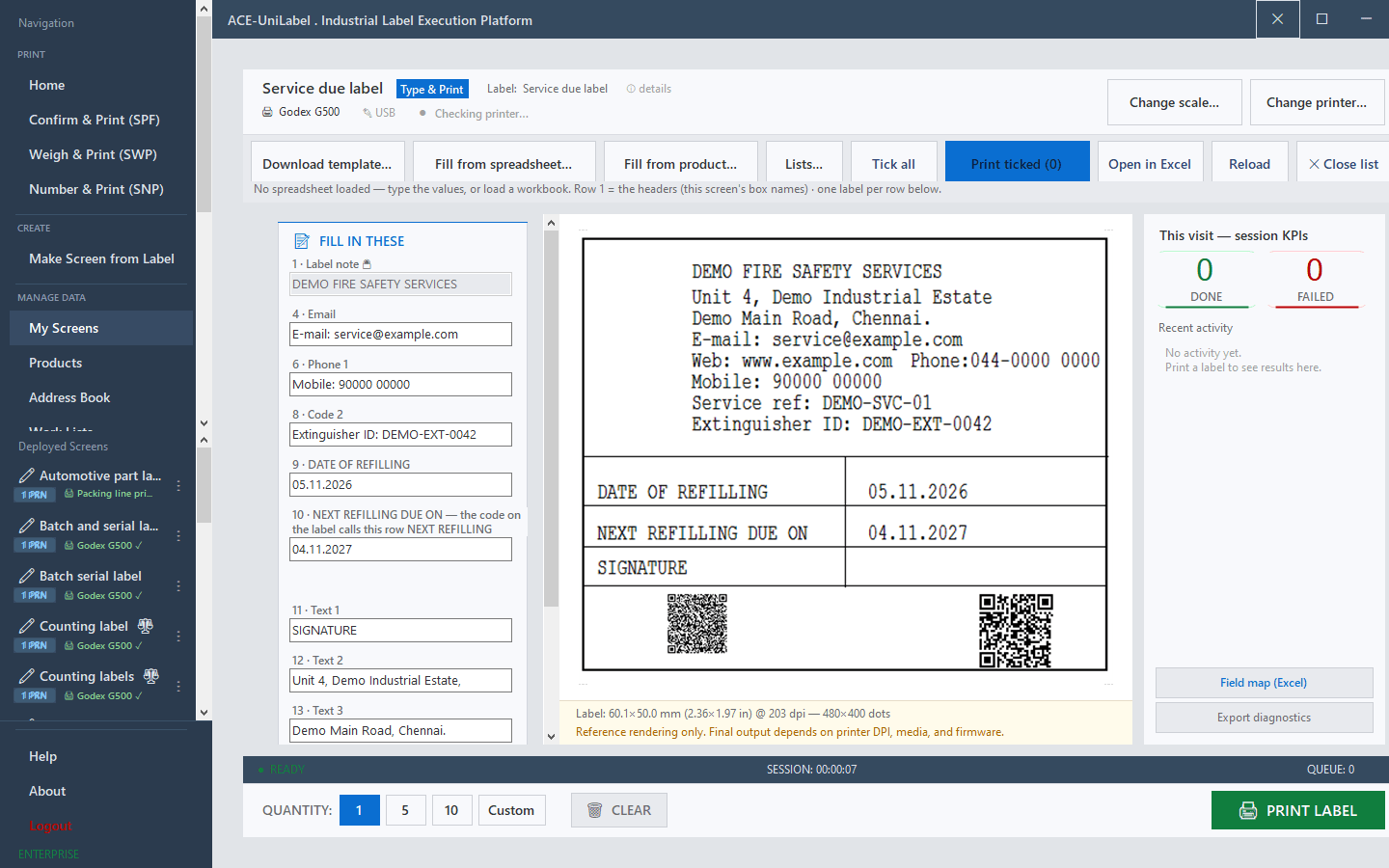Click the scale icon next to Counting label
The height and width of the screenshot is (868, 1389).
coord(146,626)
